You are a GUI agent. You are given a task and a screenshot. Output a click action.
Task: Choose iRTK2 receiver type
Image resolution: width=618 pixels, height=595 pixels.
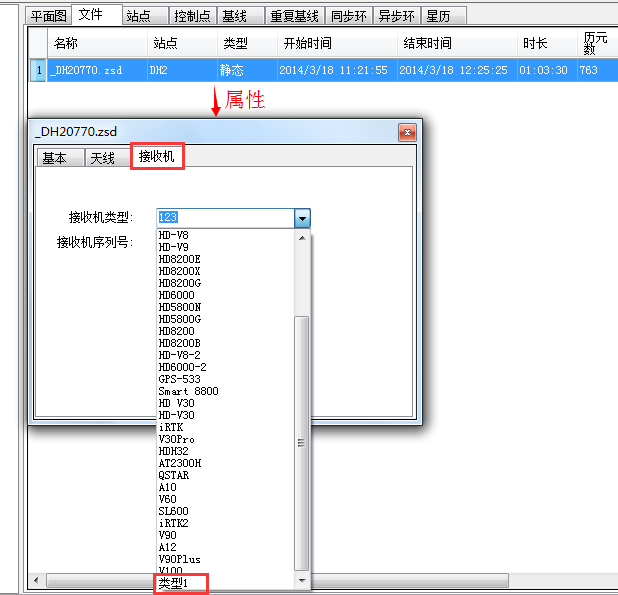[225, 524]
